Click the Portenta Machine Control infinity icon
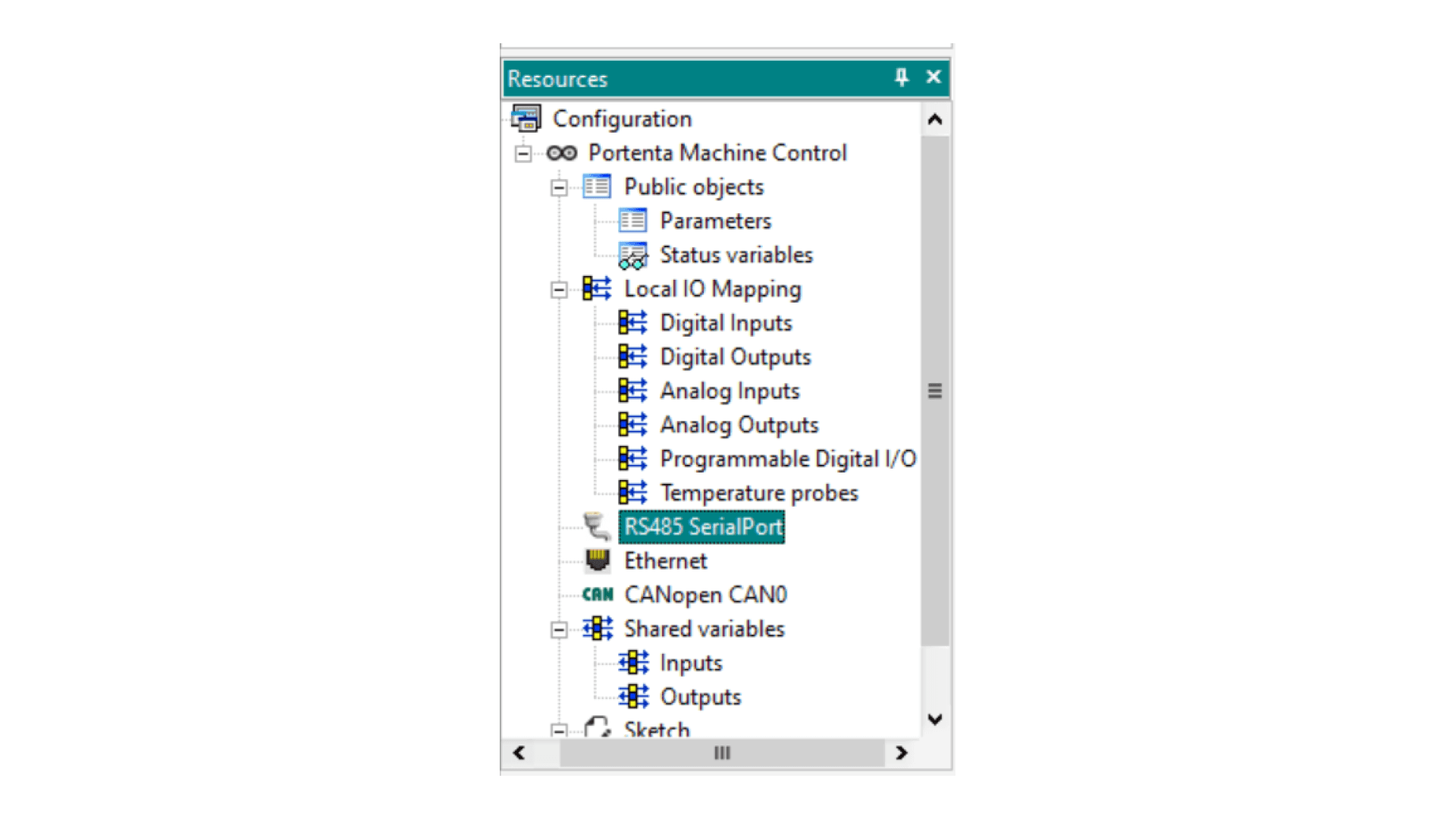 [x=562, y=153]
